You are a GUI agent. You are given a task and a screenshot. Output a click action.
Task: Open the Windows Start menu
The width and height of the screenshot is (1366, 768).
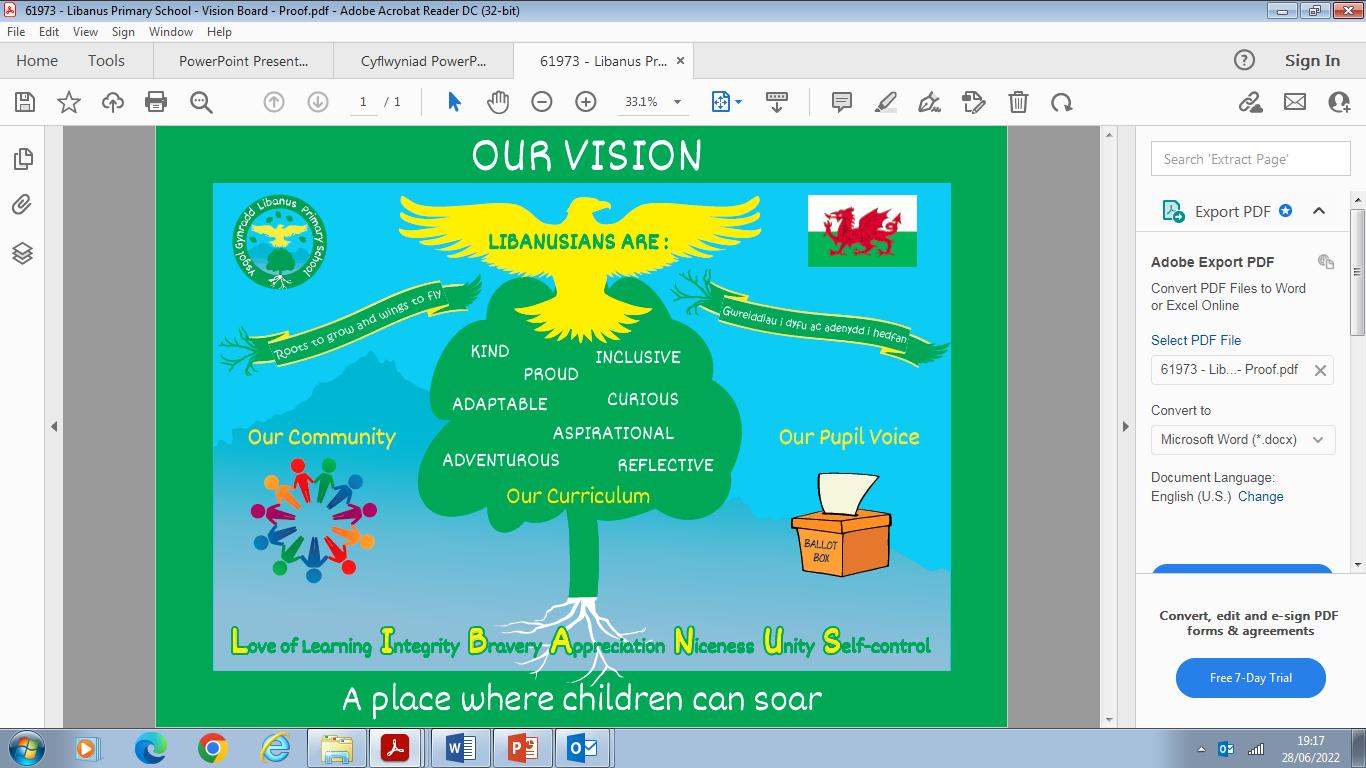point(25,748)
